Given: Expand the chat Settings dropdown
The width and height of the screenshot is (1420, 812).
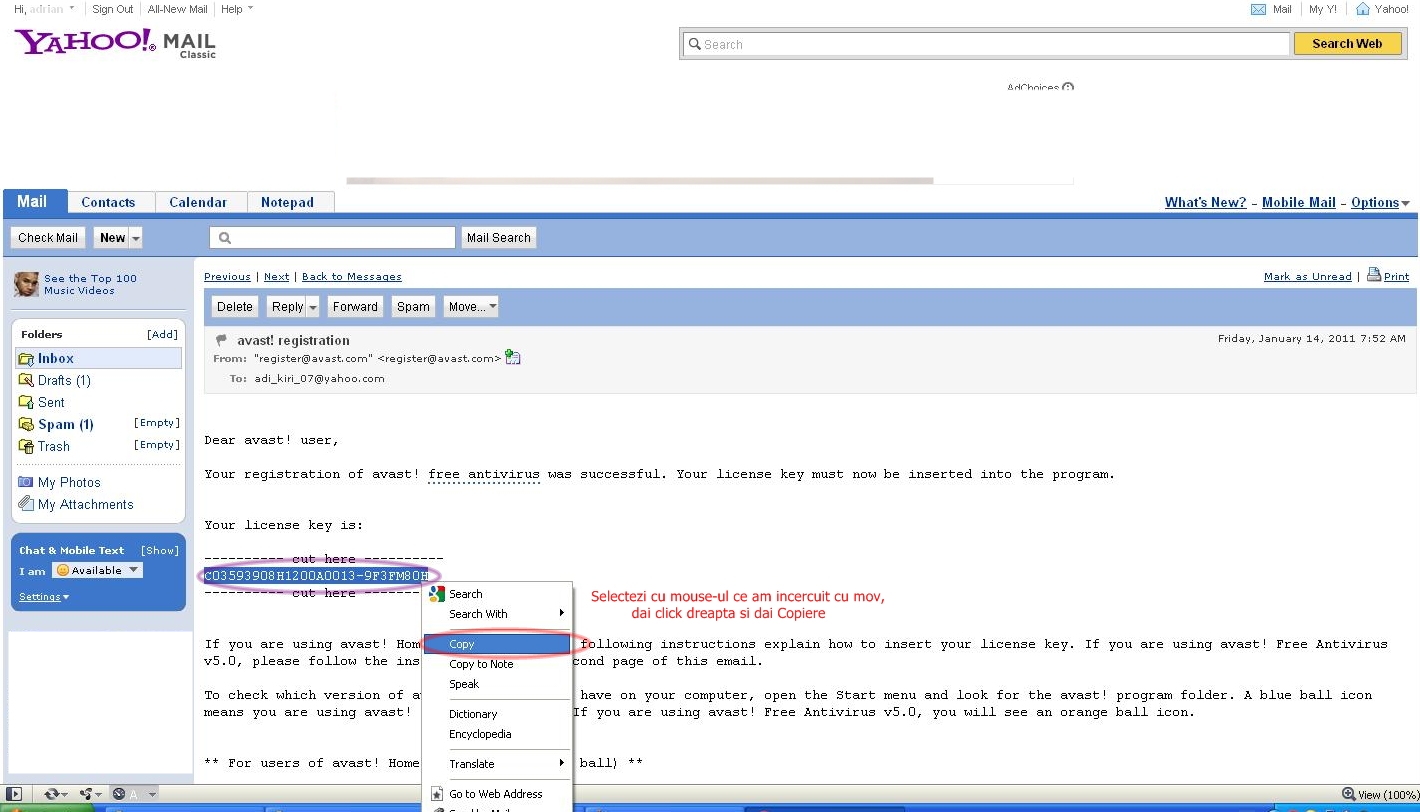Looking at the screenshot, I should click(x=44, y=597).
